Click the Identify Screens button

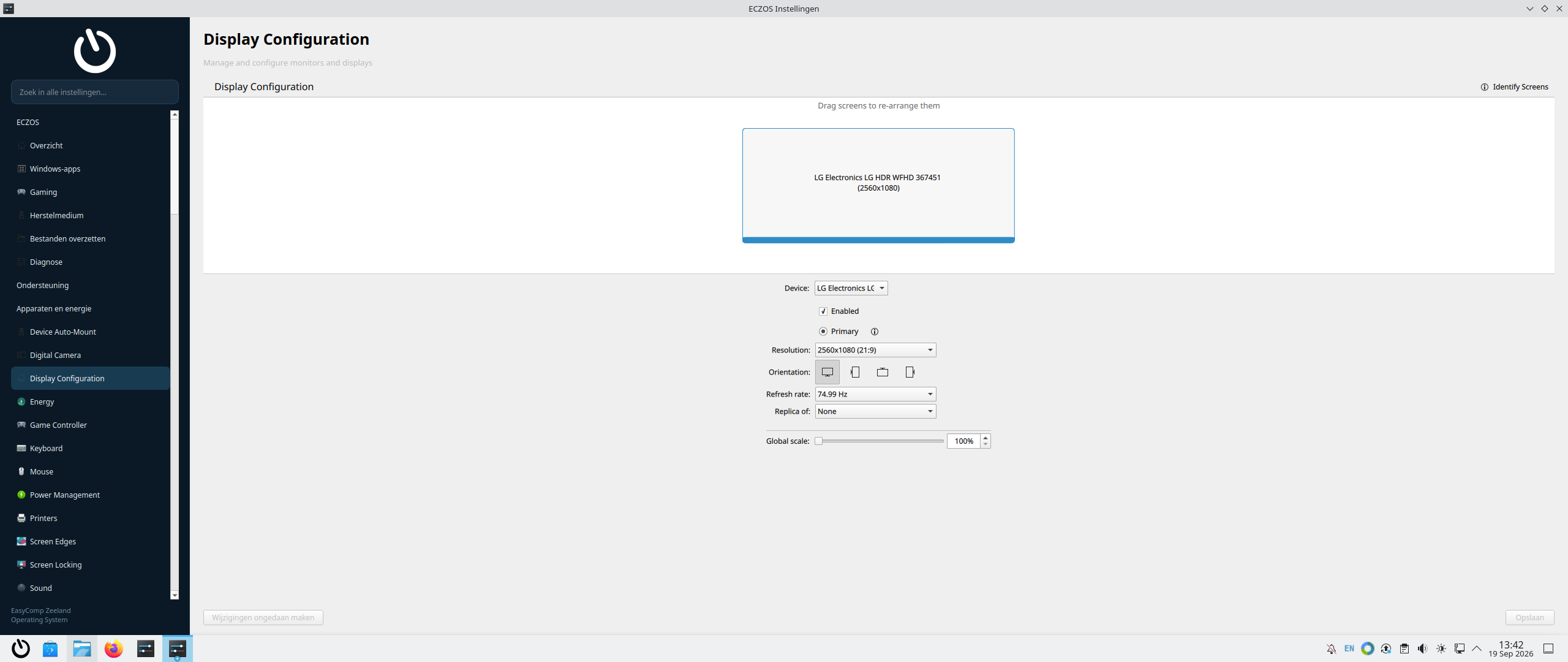click(1514, 87)
